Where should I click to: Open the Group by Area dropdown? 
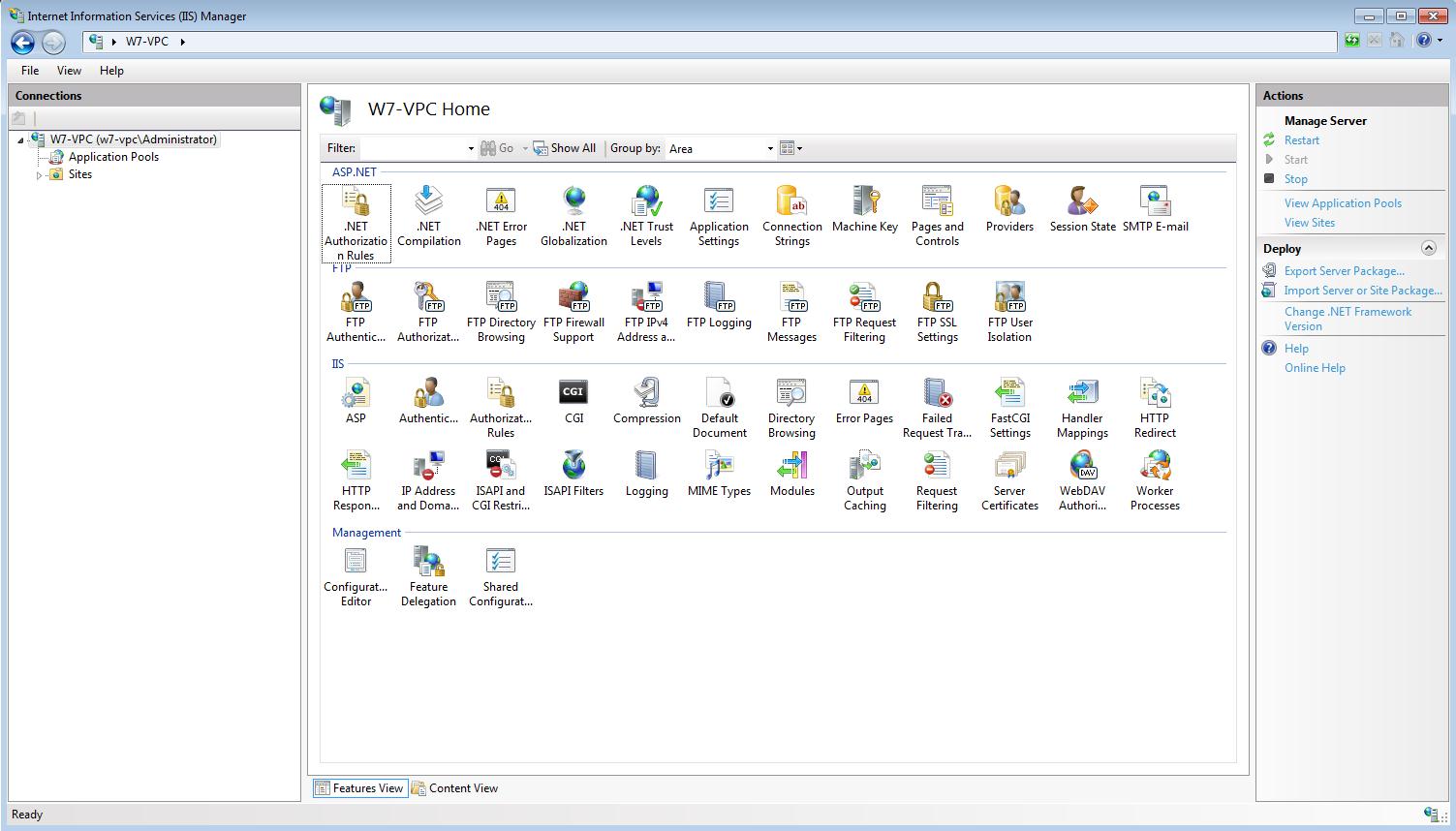pyautogui.click(x=770, y=148)
